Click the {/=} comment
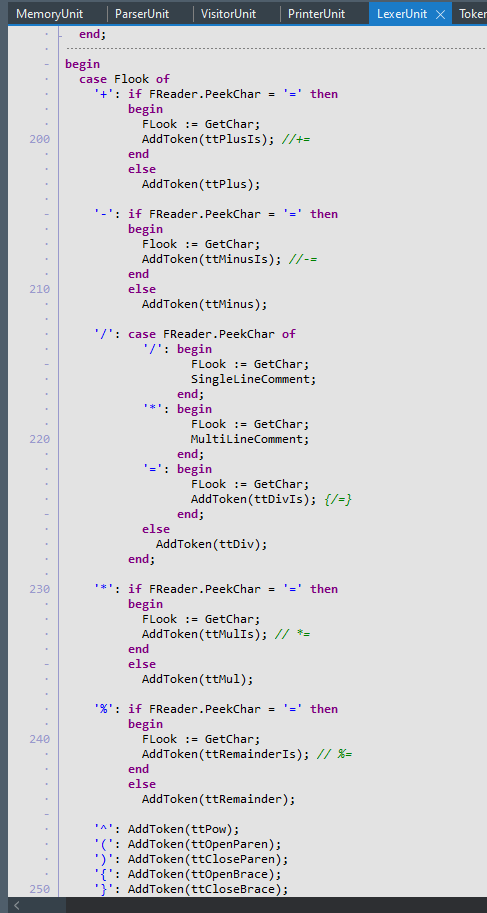The image size is (487, 913). pyautogui.click(x=338, y=499)
